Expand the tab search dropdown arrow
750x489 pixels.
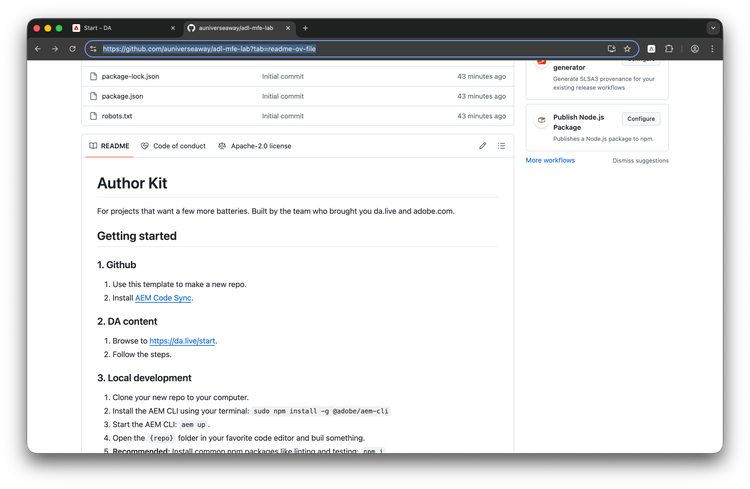click(713, 28)
